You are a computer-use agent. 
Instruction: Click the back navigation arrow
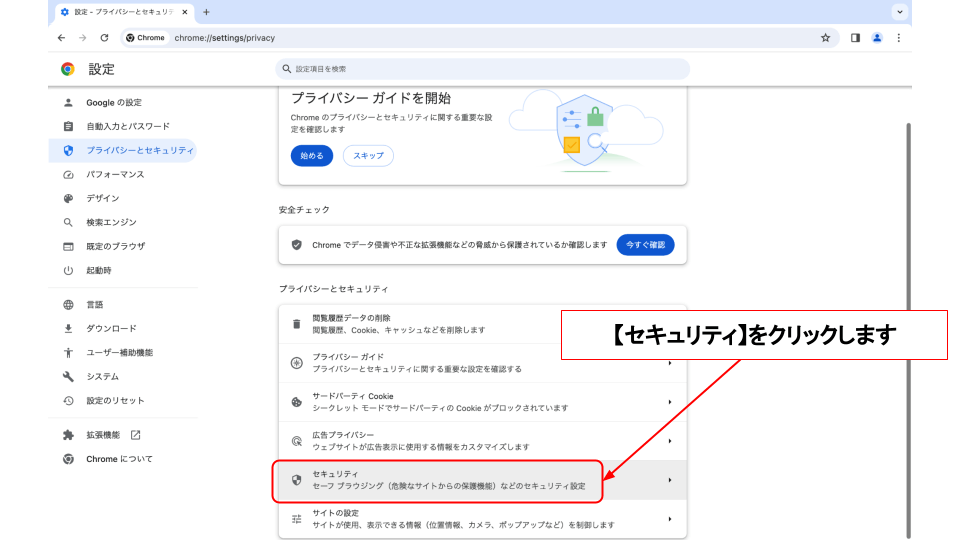[61, 38]
